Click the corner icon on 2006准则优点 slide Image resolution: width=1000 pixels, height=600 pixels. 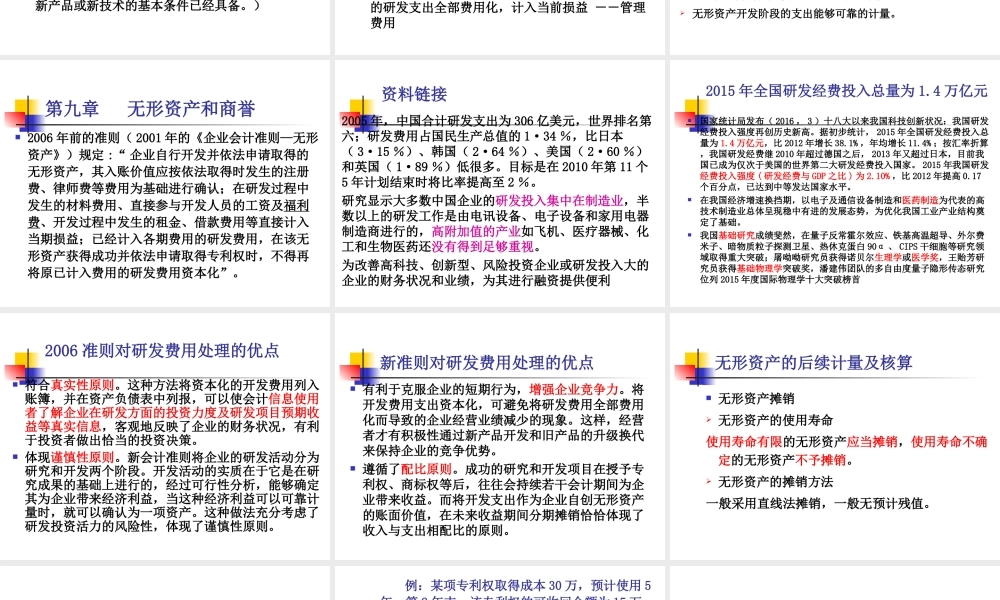(22, 358)
